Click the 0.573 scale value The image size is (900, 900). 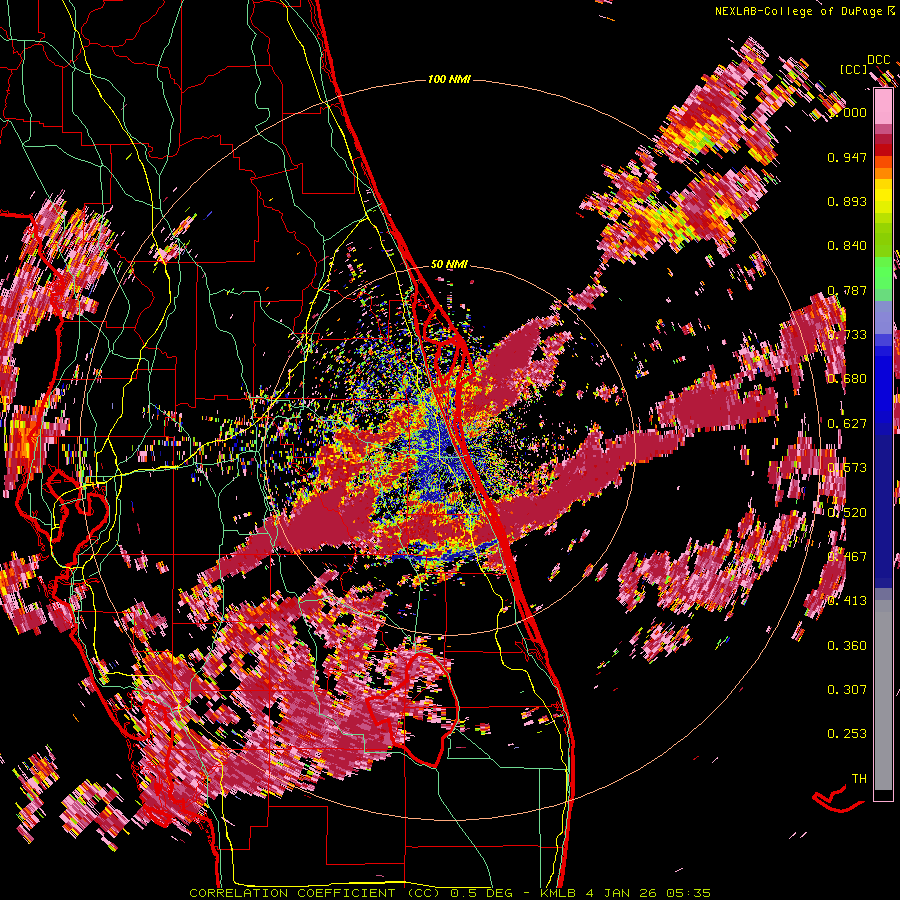847,468
